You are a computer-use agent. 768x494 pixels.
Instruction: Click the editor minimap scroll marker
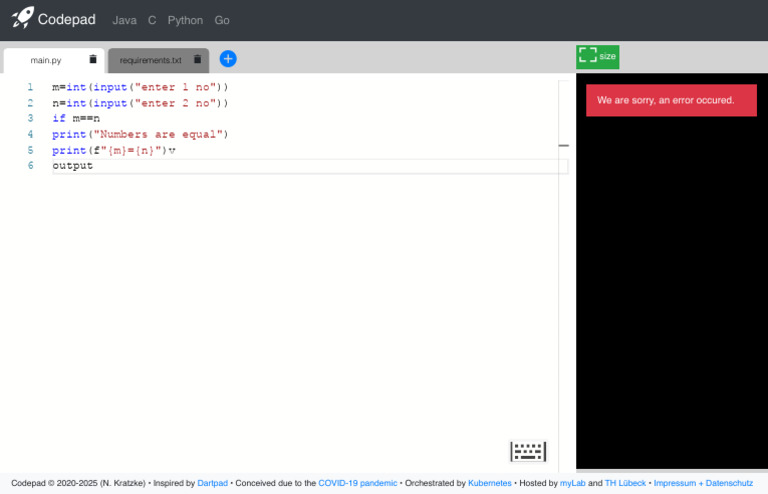click(x=564, y=145)
